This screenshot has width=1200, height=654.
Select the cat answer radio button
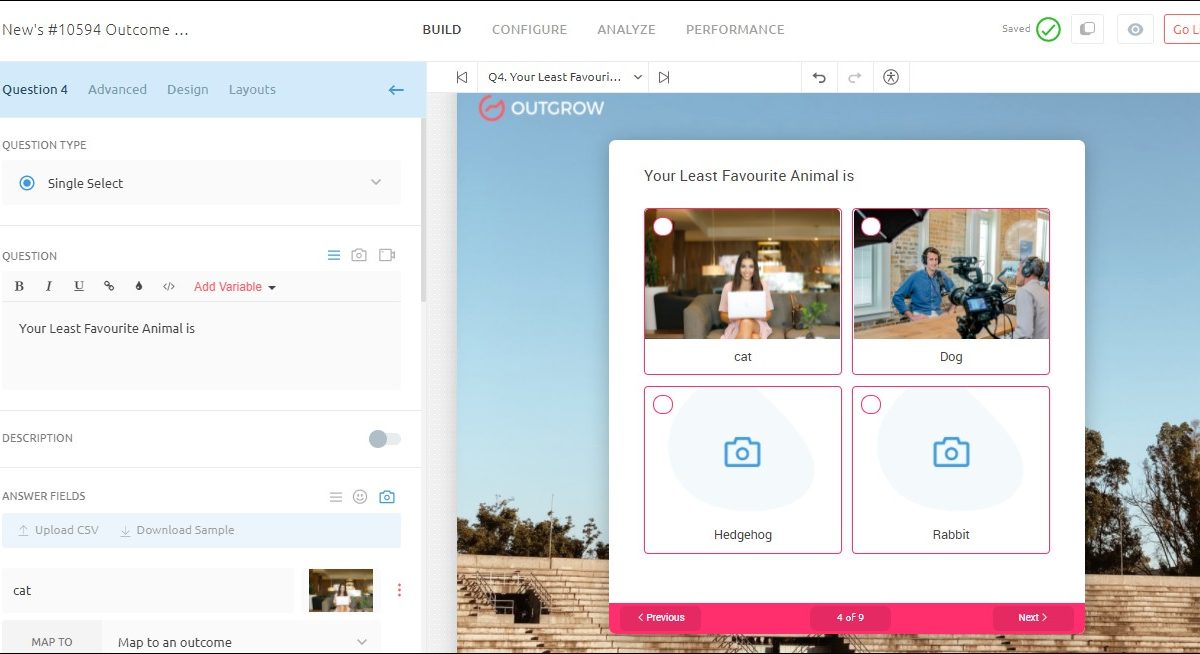coord(663,227)
